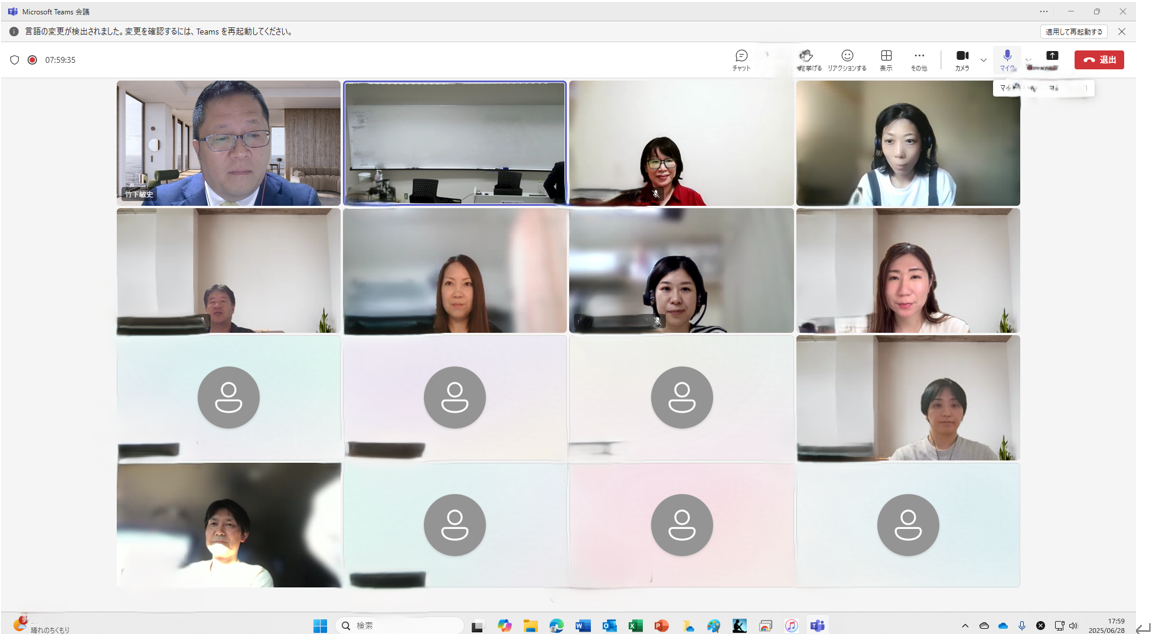
Task: Toggle the カメラ camera off
Action: click(x=962, y=60)
